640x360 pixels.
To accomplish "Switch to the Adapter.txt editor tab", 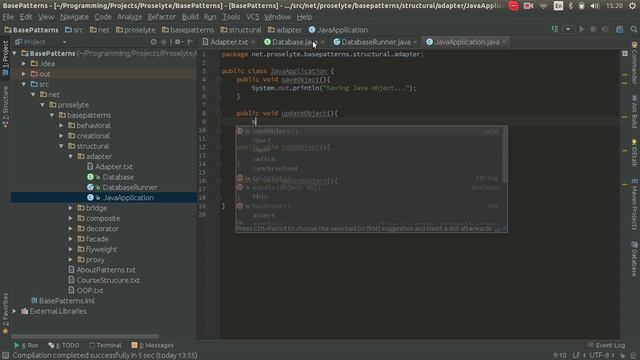I will (x=229, y=42).
